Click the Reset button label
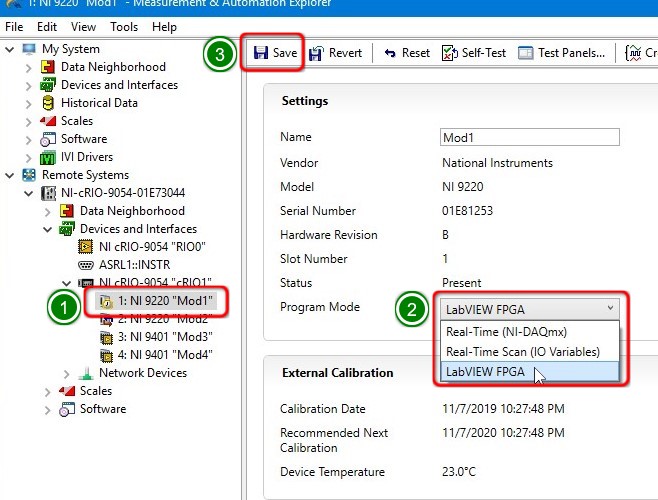Screen dimensions: 658x500 tap(416, 53)
